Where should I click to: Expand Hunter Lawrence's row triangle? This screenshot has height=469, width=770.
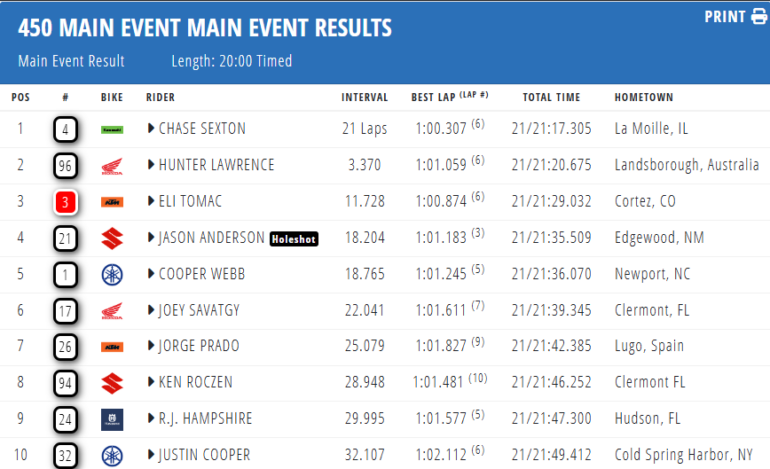(x=151, y=165)
